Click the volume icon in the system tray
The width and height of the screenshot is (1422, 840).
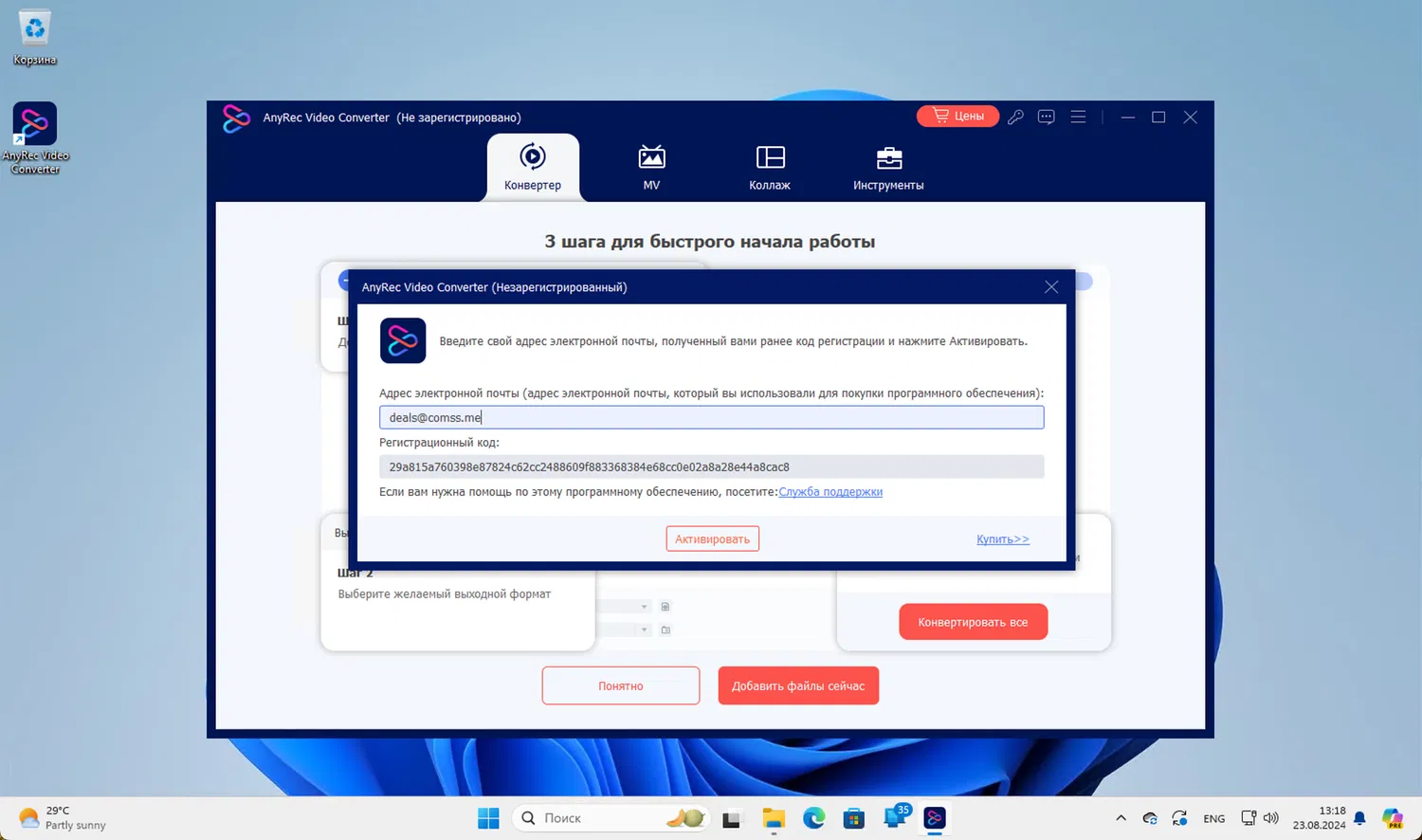tap(1272, 817)
